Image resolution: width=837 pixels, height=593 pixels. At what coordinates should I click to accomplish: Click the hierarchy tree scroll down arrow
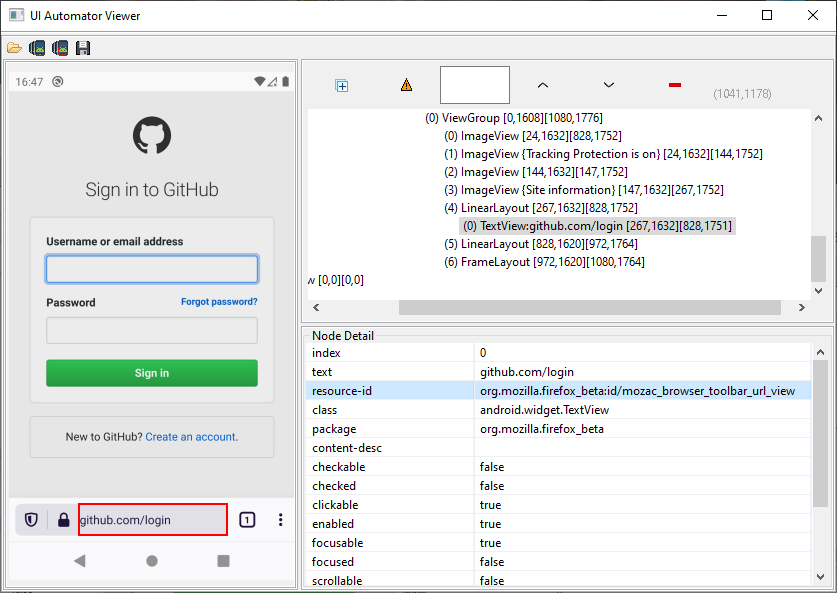click(x=818, y=291)
